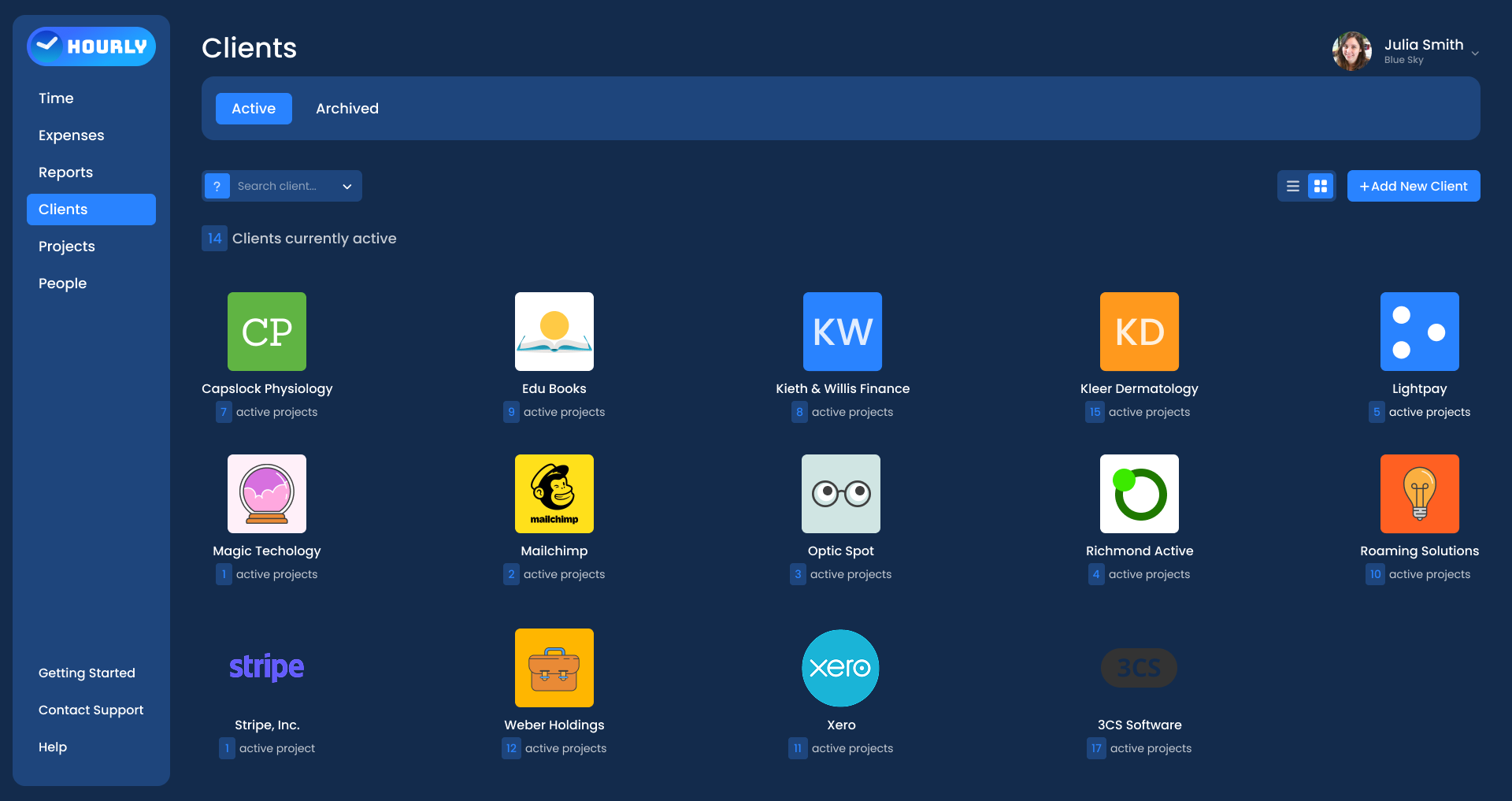
Task: Switch to grid view
Action: coord(1321,186)
